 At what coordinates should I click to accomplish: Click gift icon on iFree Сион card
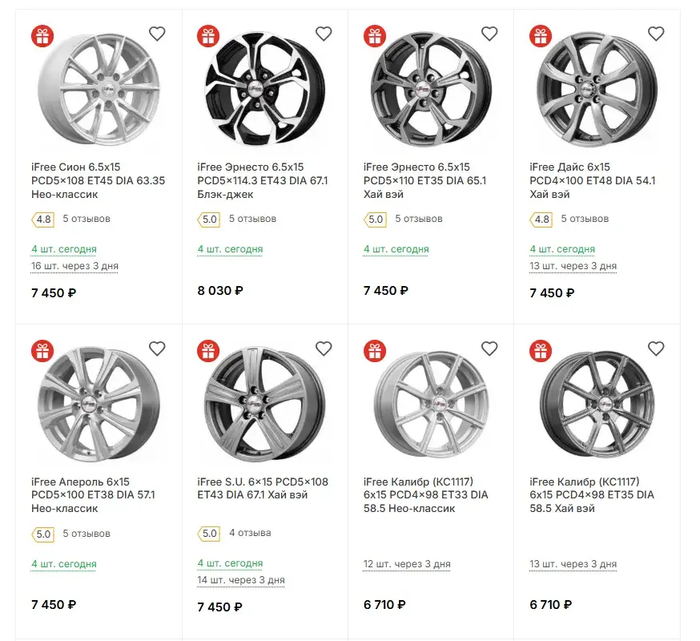(x=42, y=36)
